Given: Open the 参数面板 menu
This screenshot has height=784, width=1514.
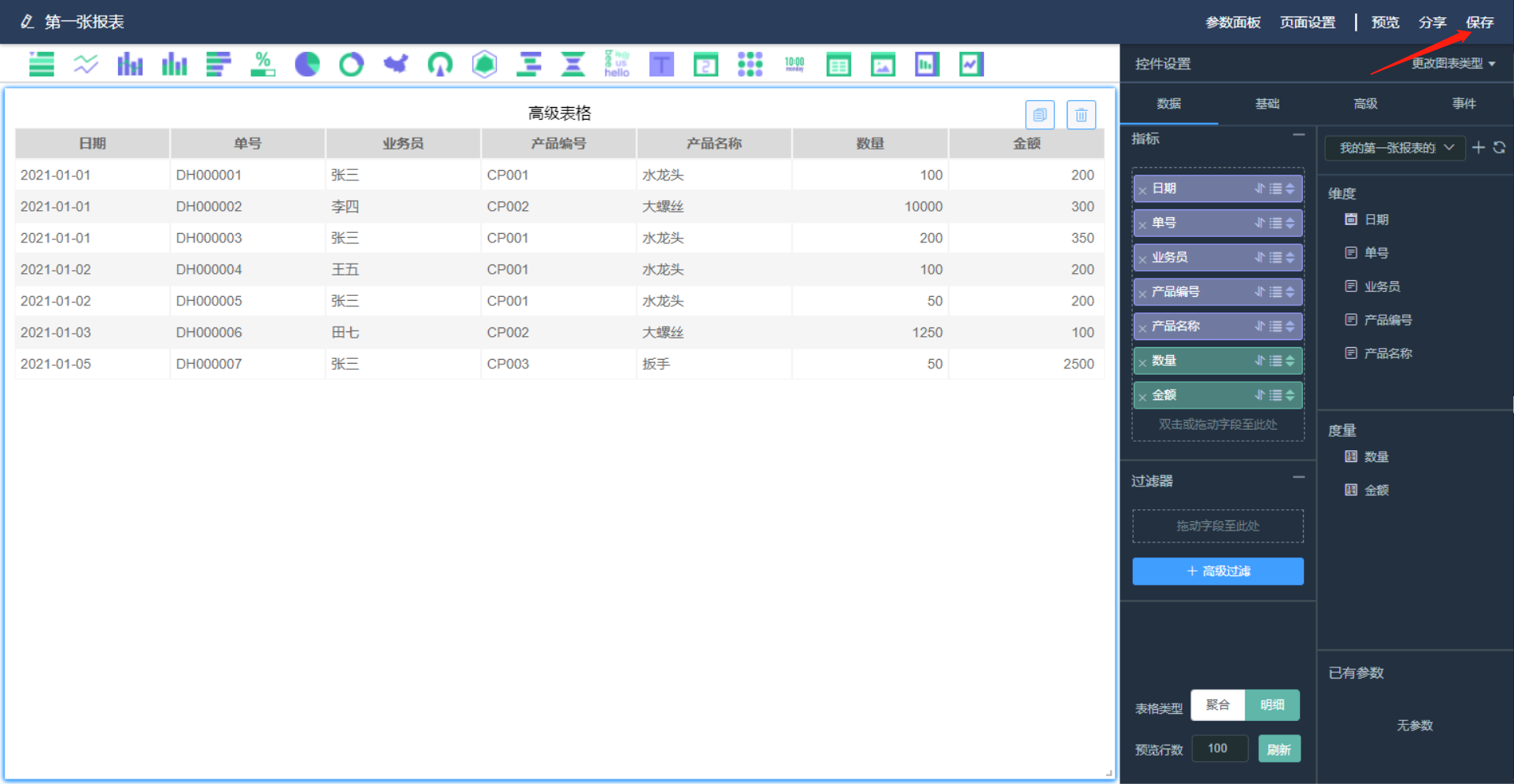Looking at the screenshot, I should 1233,22.
